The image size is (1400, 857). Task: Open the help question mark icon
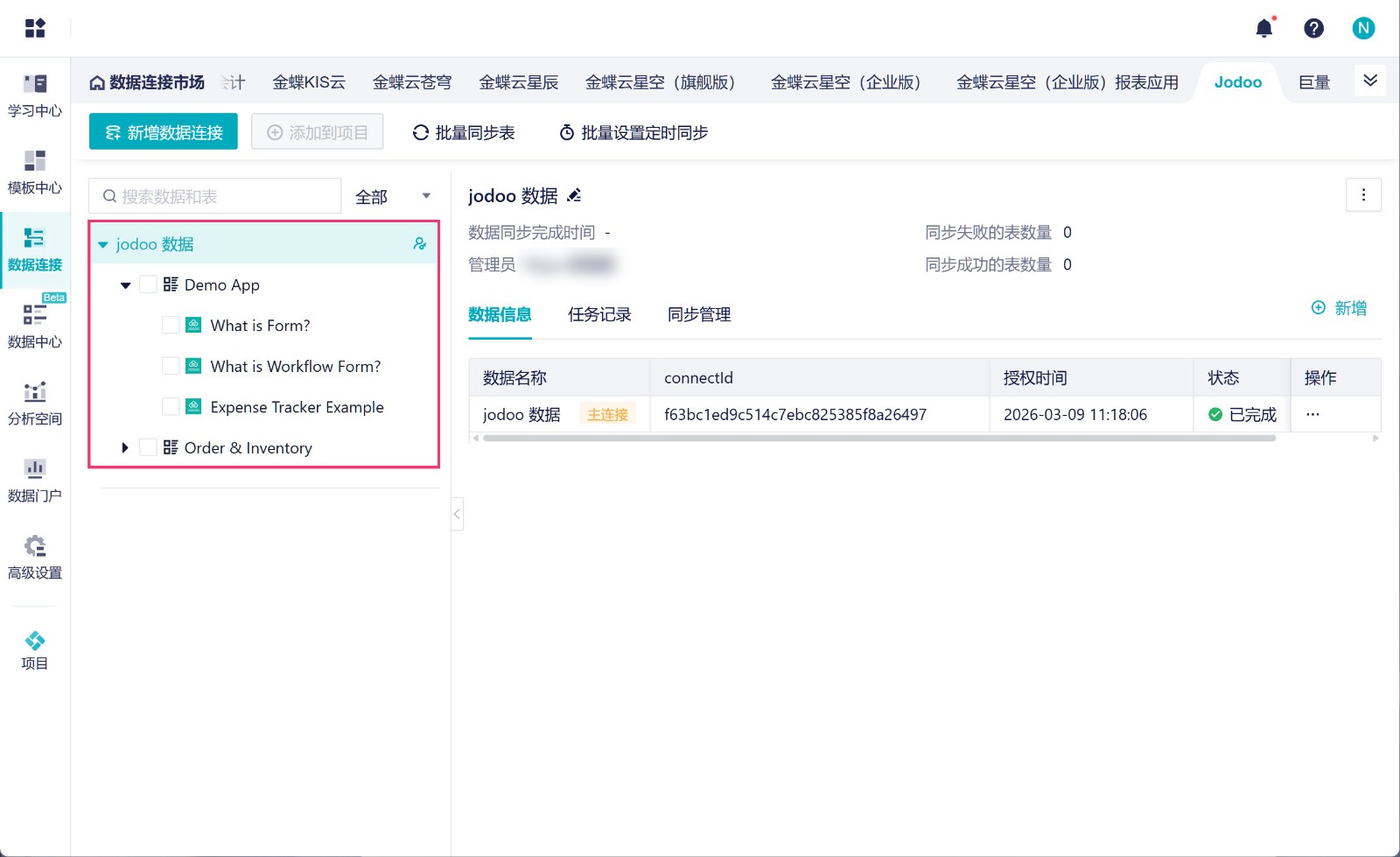[x=1313, y=28]
